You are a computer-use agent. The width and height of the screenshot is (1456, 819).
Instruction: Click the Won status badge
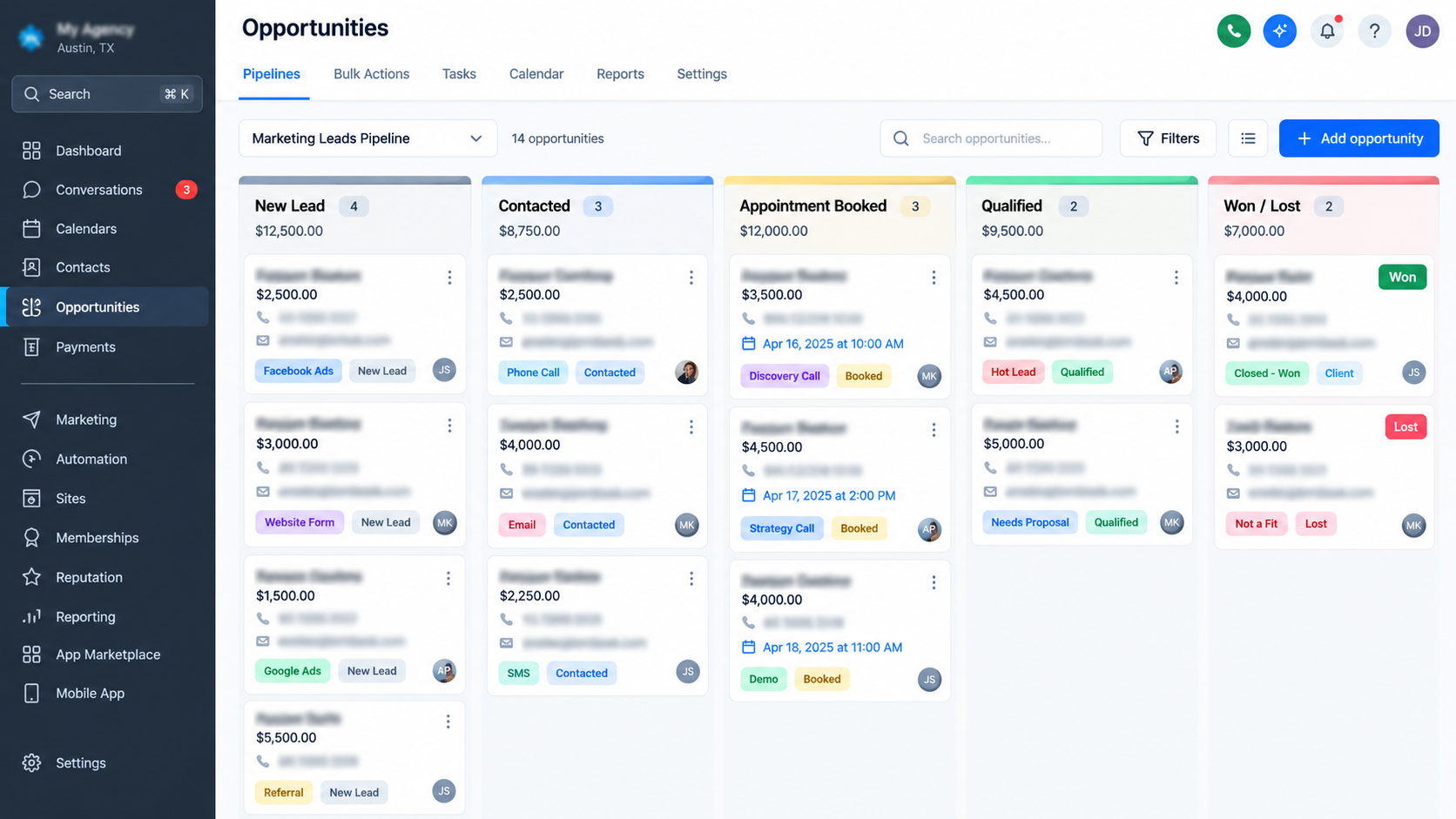tap(1402, 277)
